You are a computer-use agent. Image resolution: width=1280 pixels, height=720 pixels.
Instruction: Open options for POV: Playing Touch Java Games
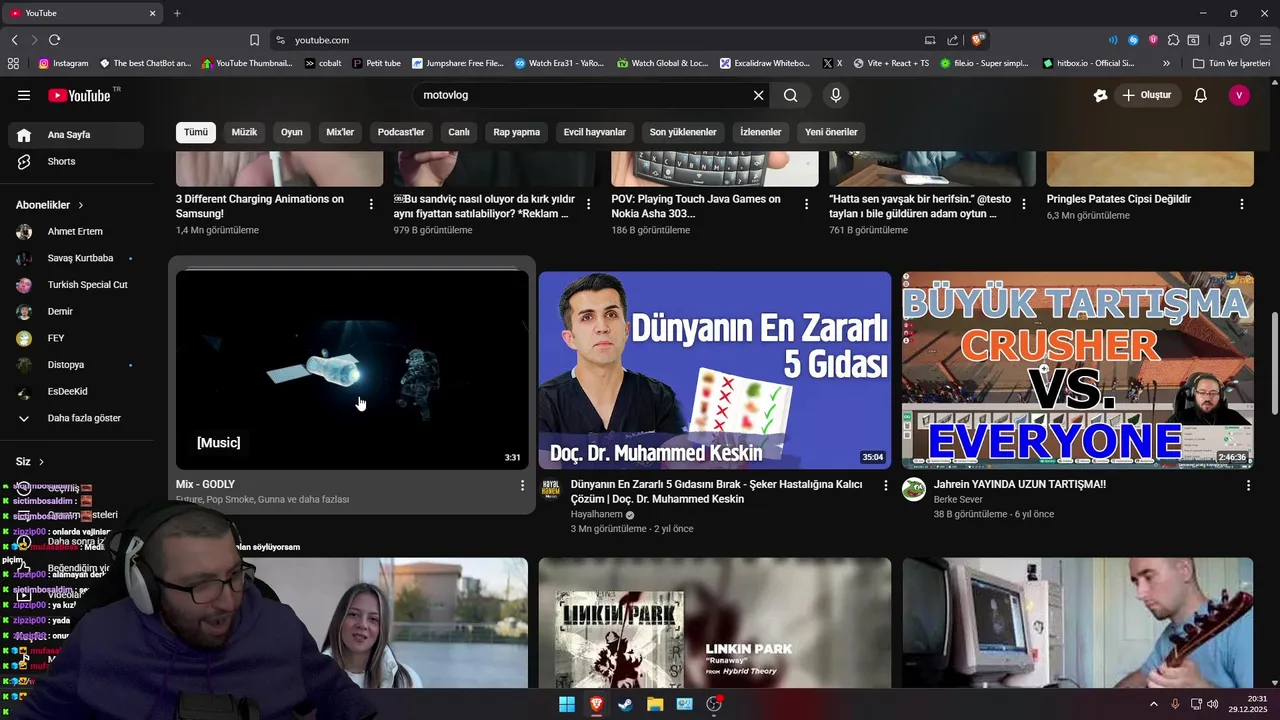[x=807, y=204]
